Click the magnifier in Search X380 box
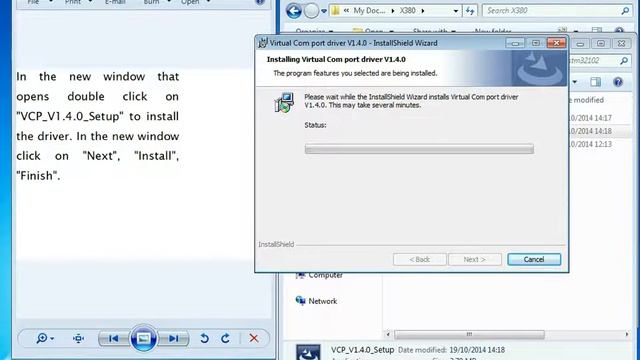Screen dimensions: 640x360 (x=625, y=11)
